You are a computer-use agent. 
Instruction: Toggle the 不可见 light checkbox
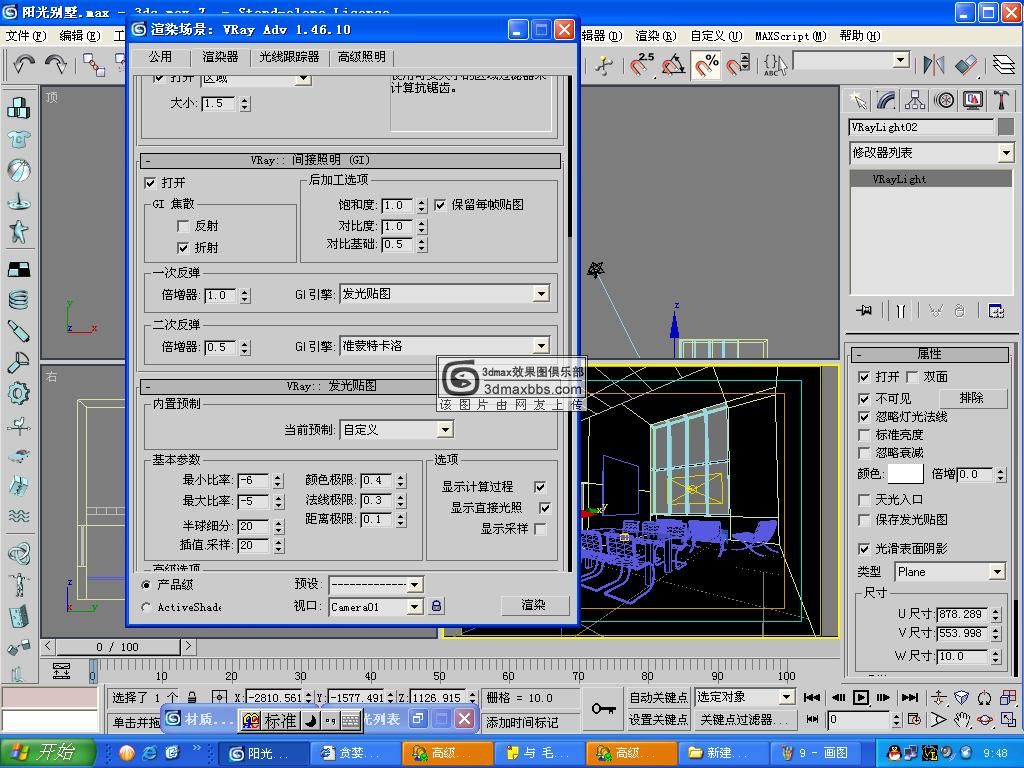864,398
